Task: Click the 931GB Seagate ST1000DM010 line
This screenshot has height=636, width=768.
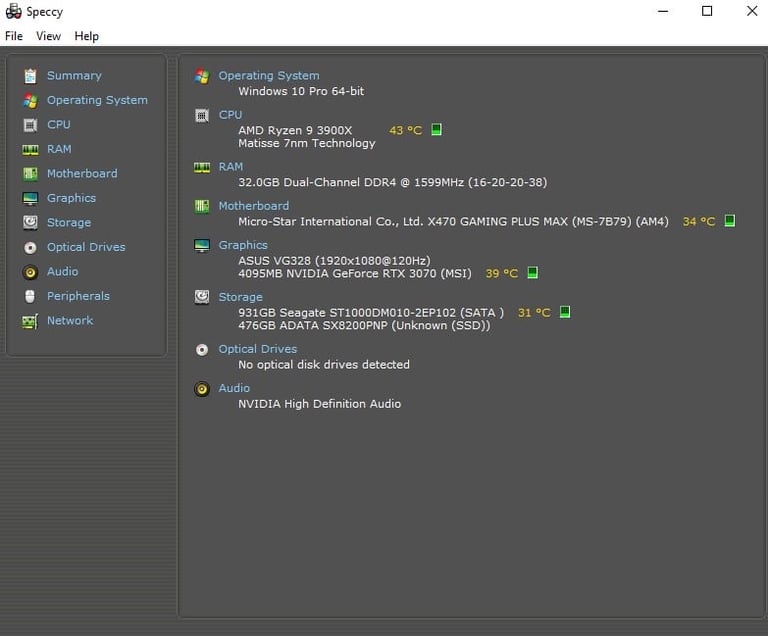Action: tap(371, 313)
